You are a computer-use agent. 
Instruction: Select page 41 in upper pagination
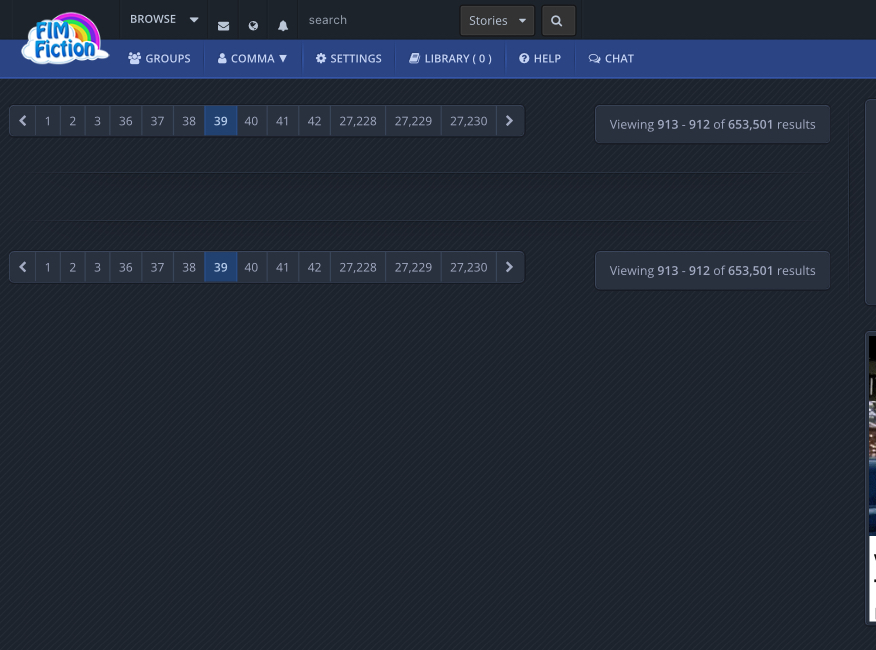[283, 121]
